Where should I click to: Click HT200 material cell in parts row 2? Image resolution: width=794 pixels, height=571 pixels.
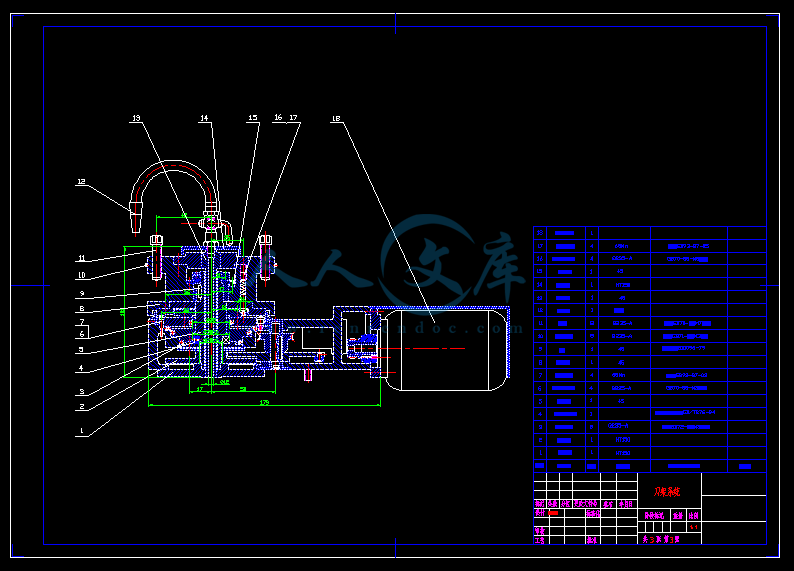[623, 440]
